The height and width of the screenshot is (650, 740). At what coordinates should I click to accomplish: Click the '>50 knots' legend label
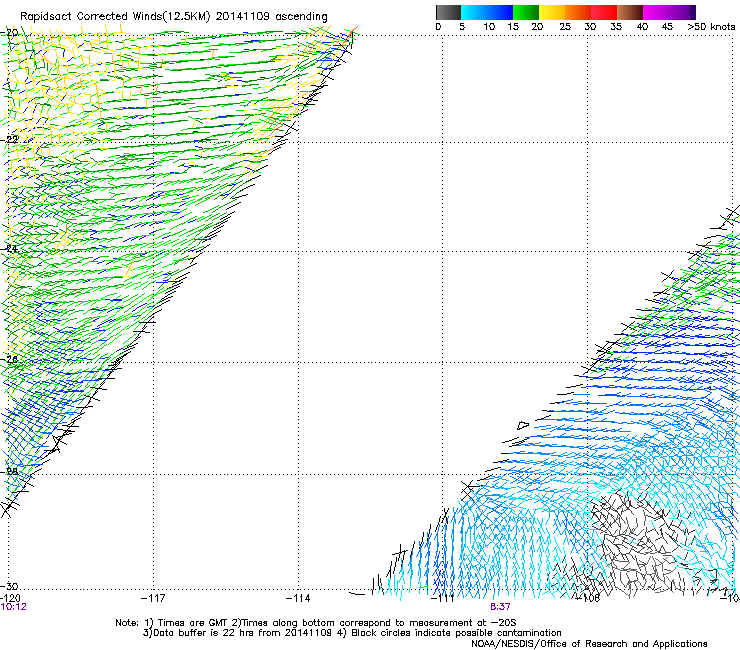(711, 27)
